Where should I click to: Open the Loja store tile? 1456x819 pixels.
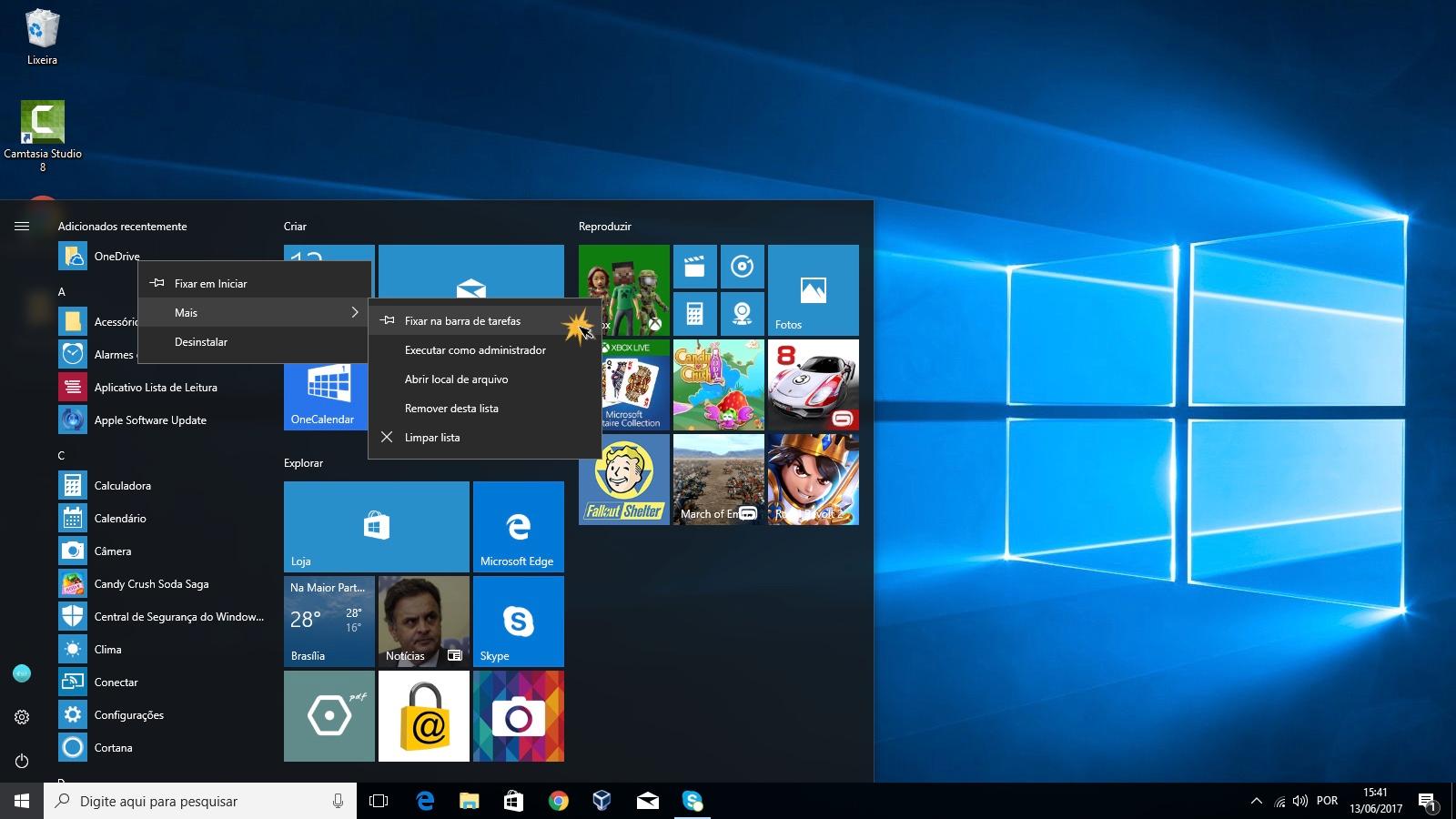tap(376, 527)
